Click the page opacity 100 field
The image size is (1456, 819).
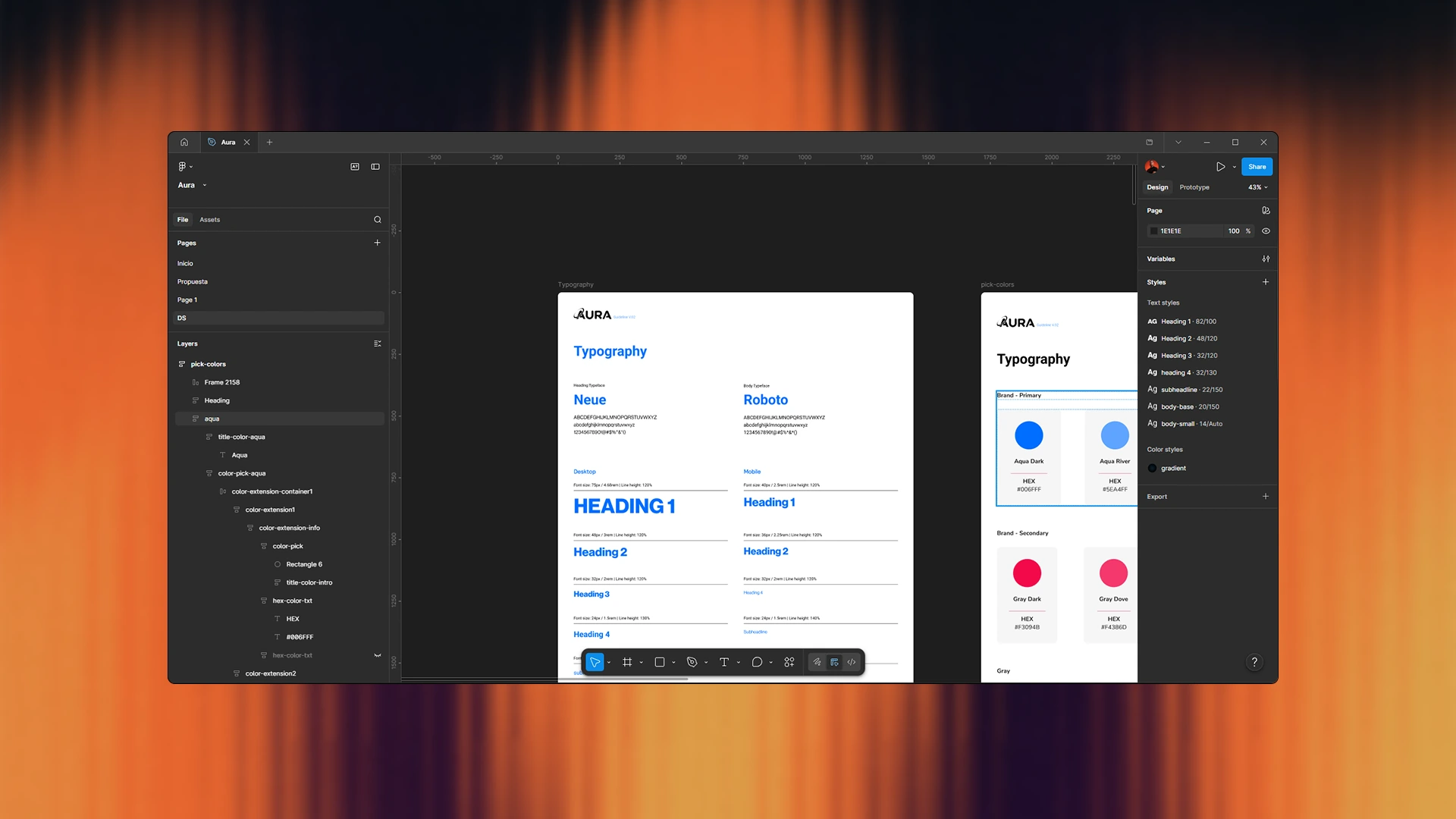tap(1234, 231)
